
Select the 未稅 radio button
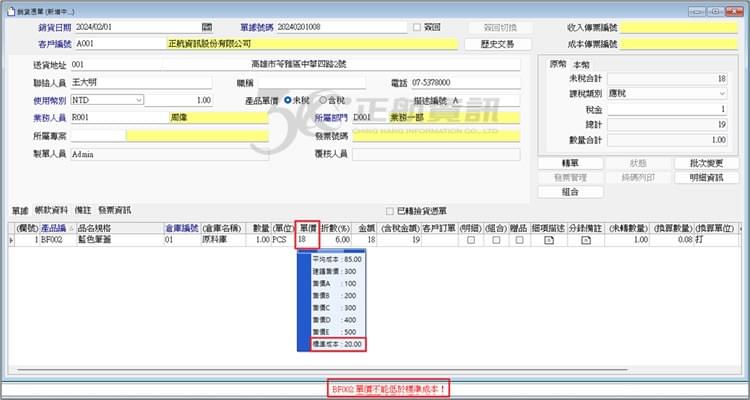click(x=287, y=100)
